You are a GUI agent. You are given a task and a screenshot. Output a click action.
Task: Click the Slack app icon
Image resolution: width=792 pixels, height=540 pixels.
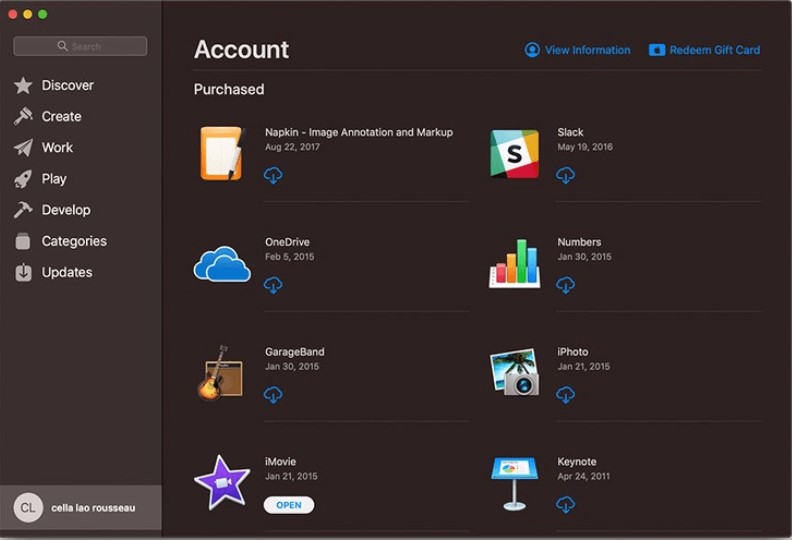click(x=514, y=154)
